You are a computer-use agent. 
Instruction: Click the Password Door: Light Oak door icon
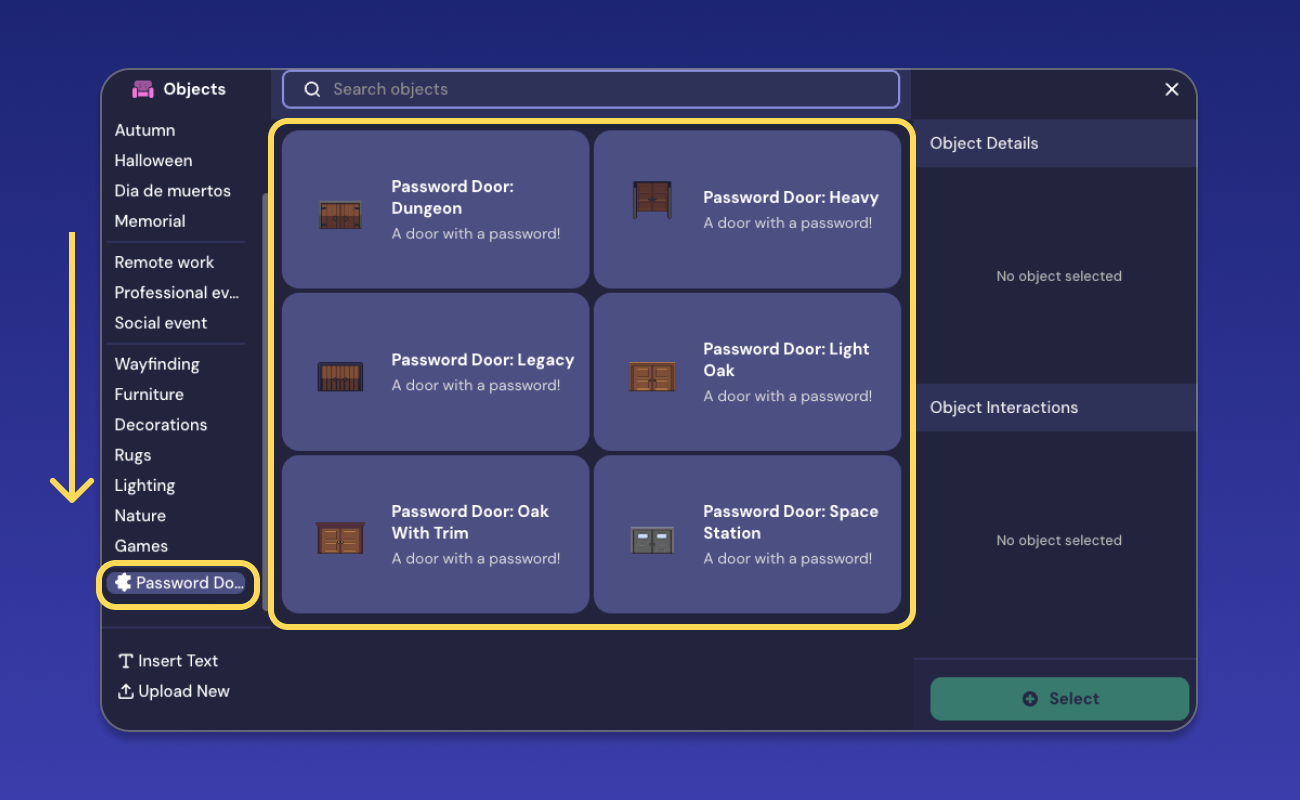pos(652,375)
